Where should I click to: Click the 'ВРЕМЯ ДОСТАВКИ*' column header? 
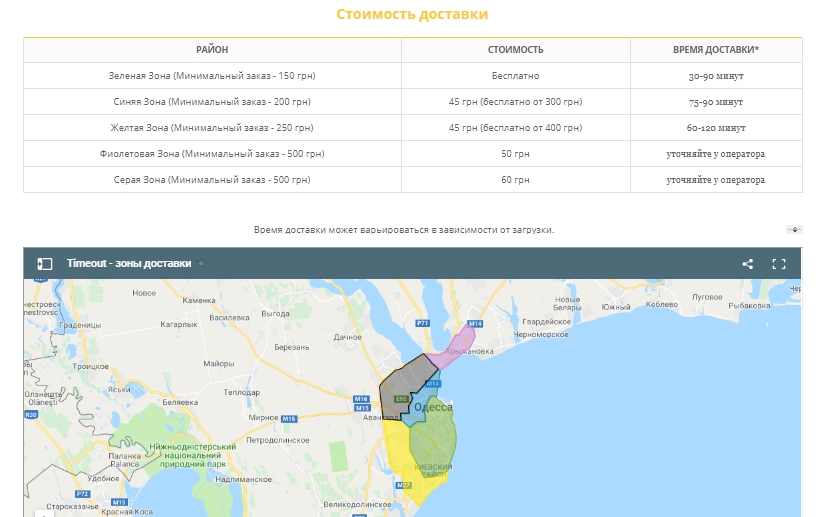pyautogui.click(x=716, y=50)
